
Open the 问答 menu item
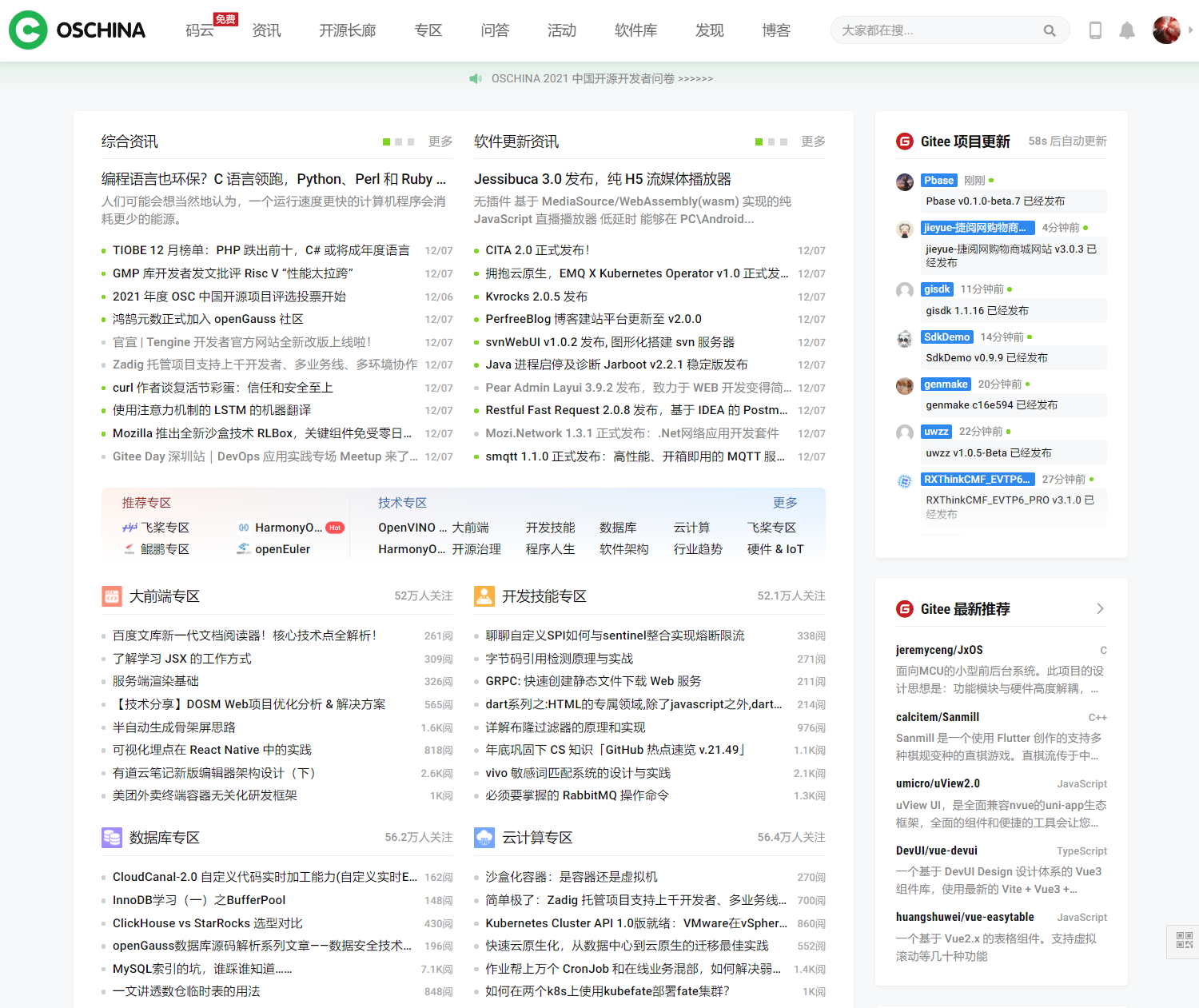pos(496,30)
